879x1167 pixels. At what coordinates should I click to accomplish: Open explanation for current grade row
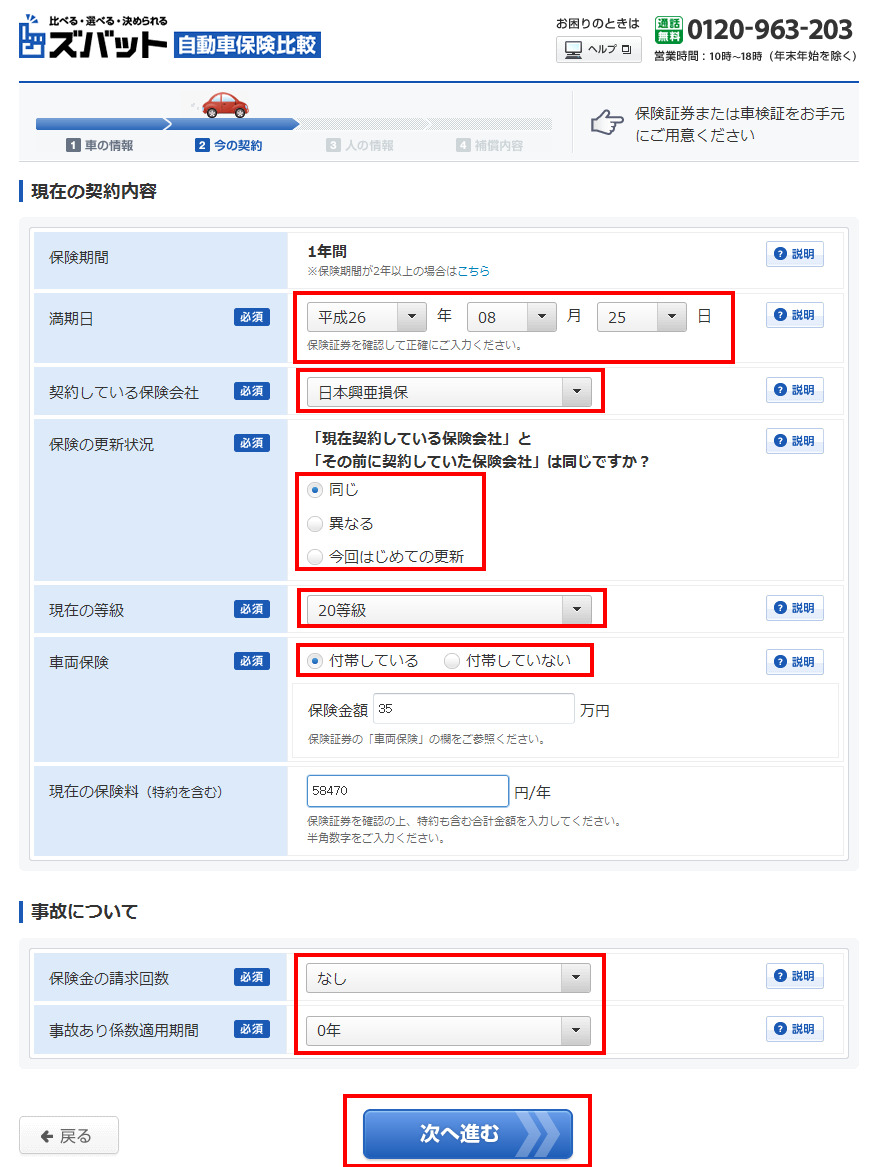tap(795, 608)
